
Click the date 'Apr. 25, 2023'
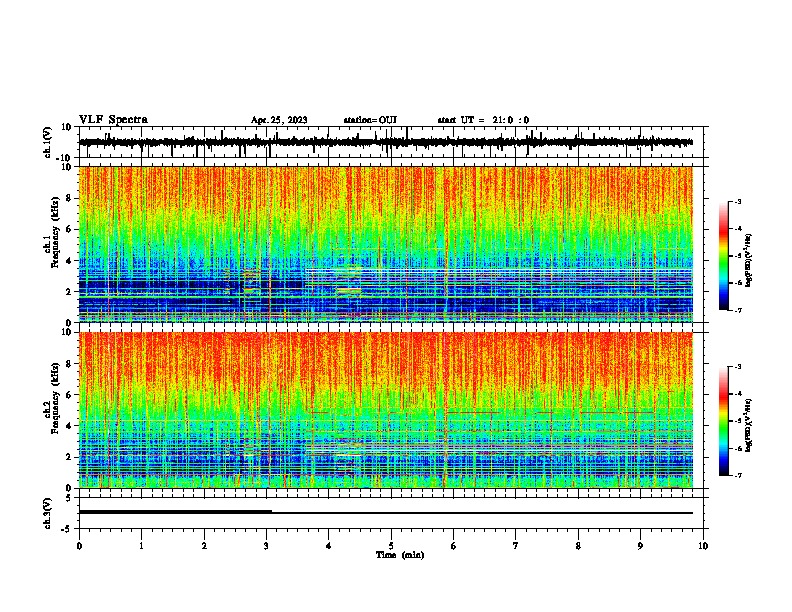279,120
